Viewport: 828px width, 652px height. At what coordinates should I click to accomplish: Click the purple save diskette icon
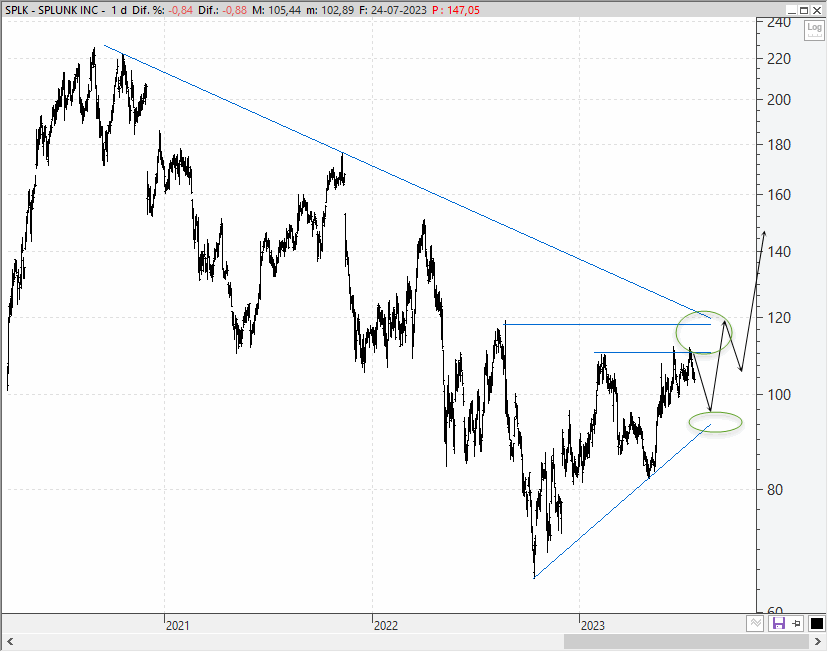click(x=778, y=623)
